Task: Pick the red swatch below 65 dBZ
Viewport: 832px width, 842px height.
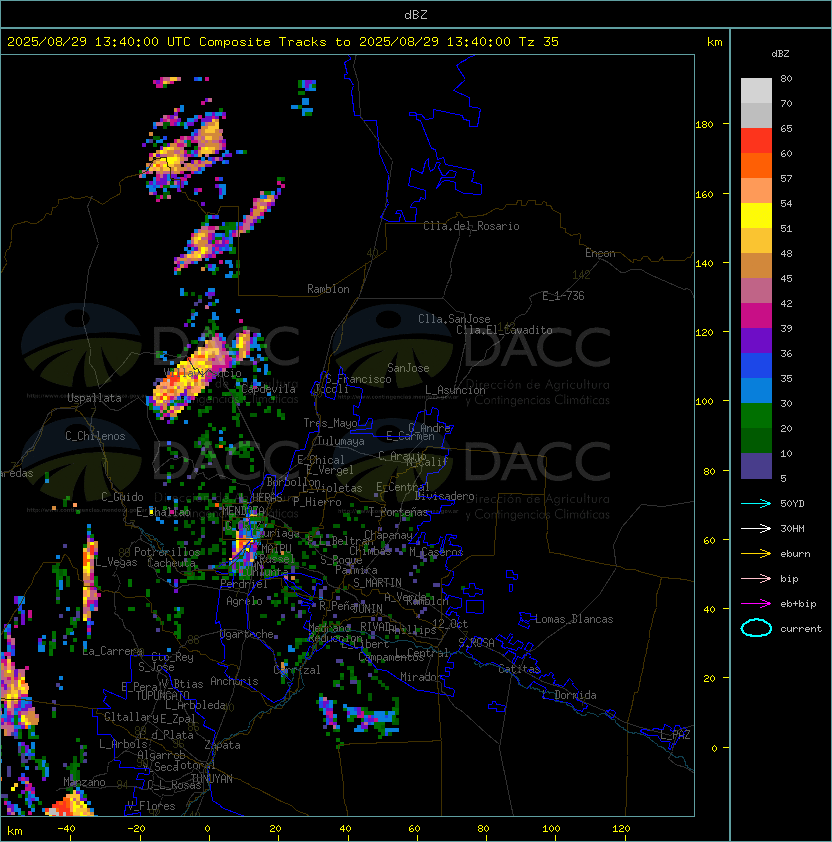Action: point(756,141)
